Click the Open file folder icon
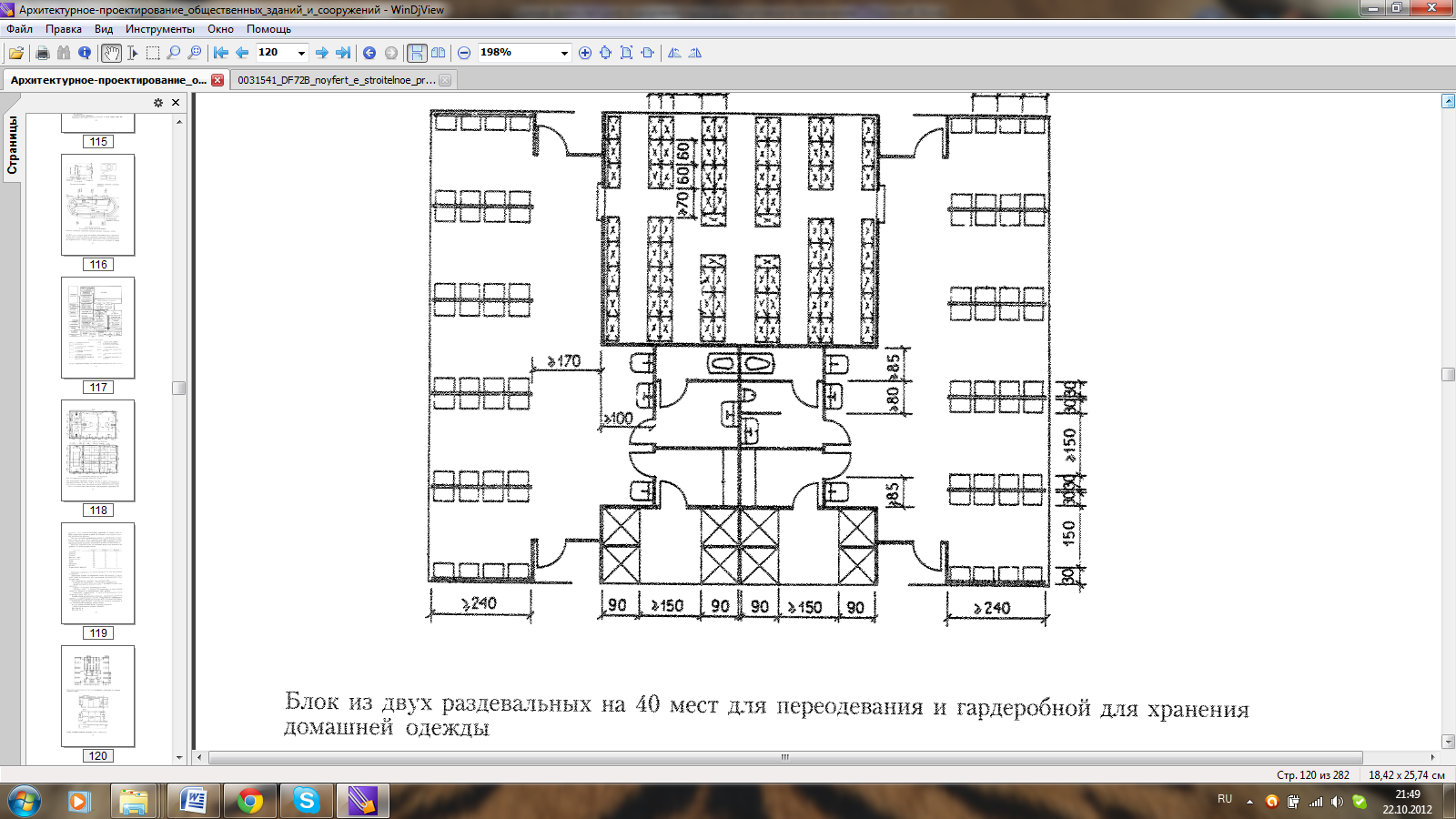Viewport: 1456px width, 819px height. 16,53
